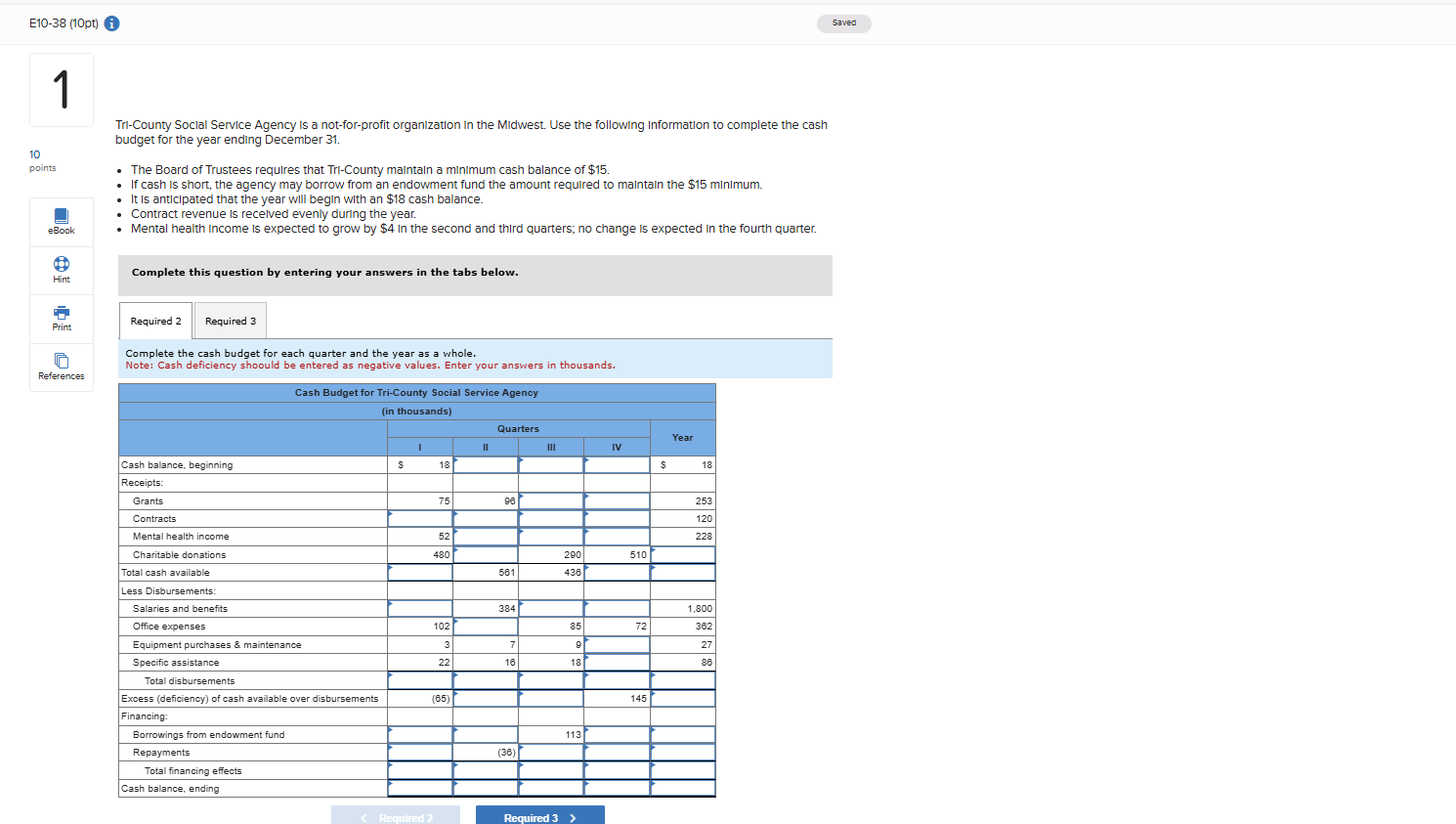The width and height of the screenshot is (1456, 824).
Task: Click Repayments Year input cell
Action: click(683, 753)
